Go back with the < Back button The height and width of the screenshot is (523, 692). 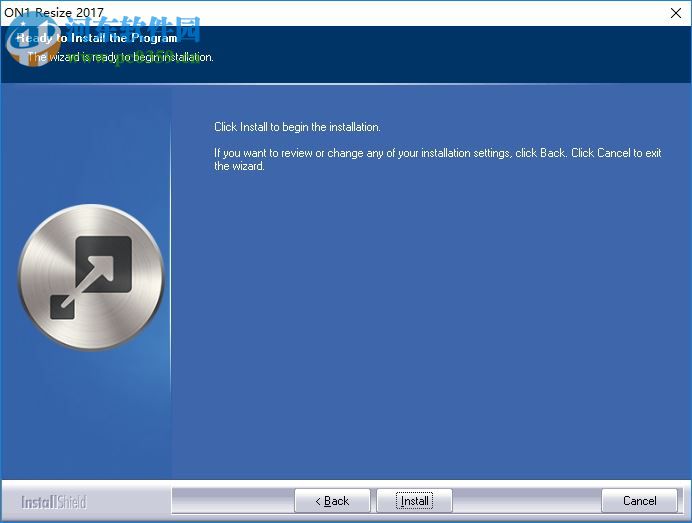coord(332,500)
